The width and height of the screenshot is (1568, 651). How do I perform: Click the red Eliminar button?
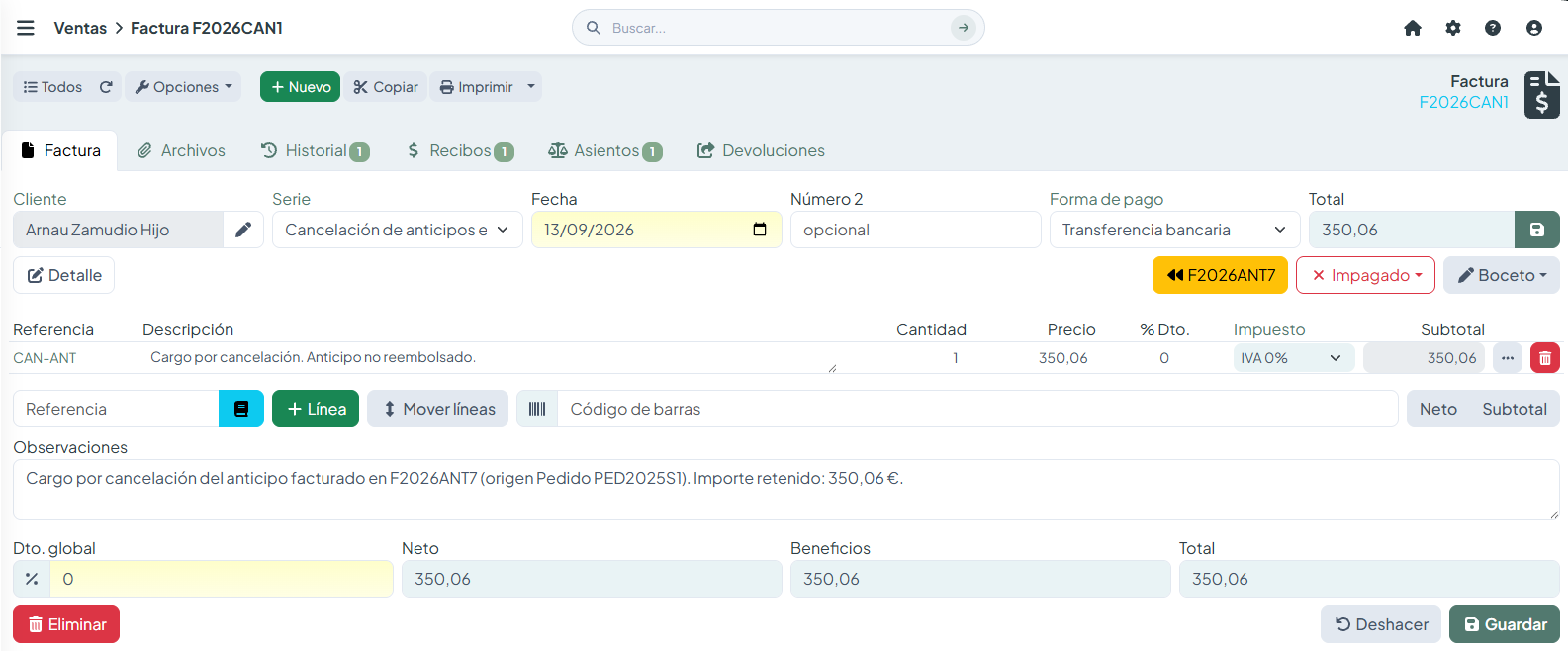(66, 624)
